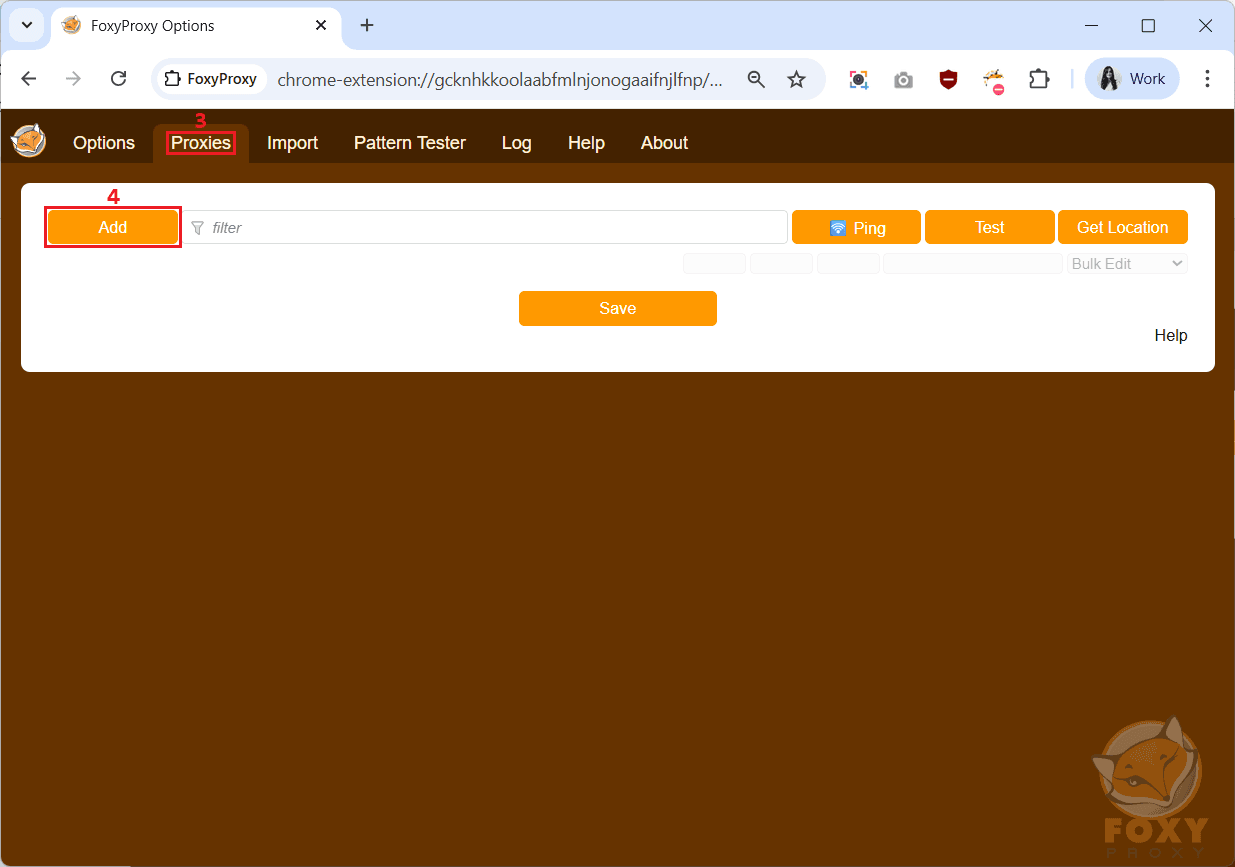
Task: Open the tab search chevron dropdown
Action: point(27,25)
